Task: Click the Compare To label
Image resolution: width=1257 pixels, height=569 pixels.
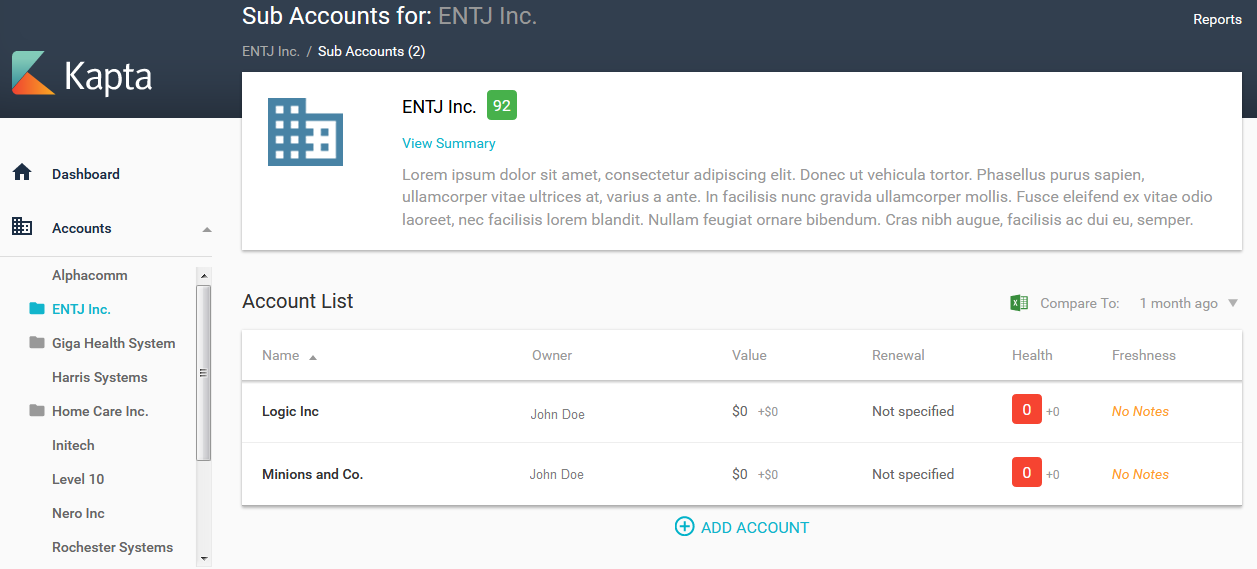Action: click(1080, 303)
